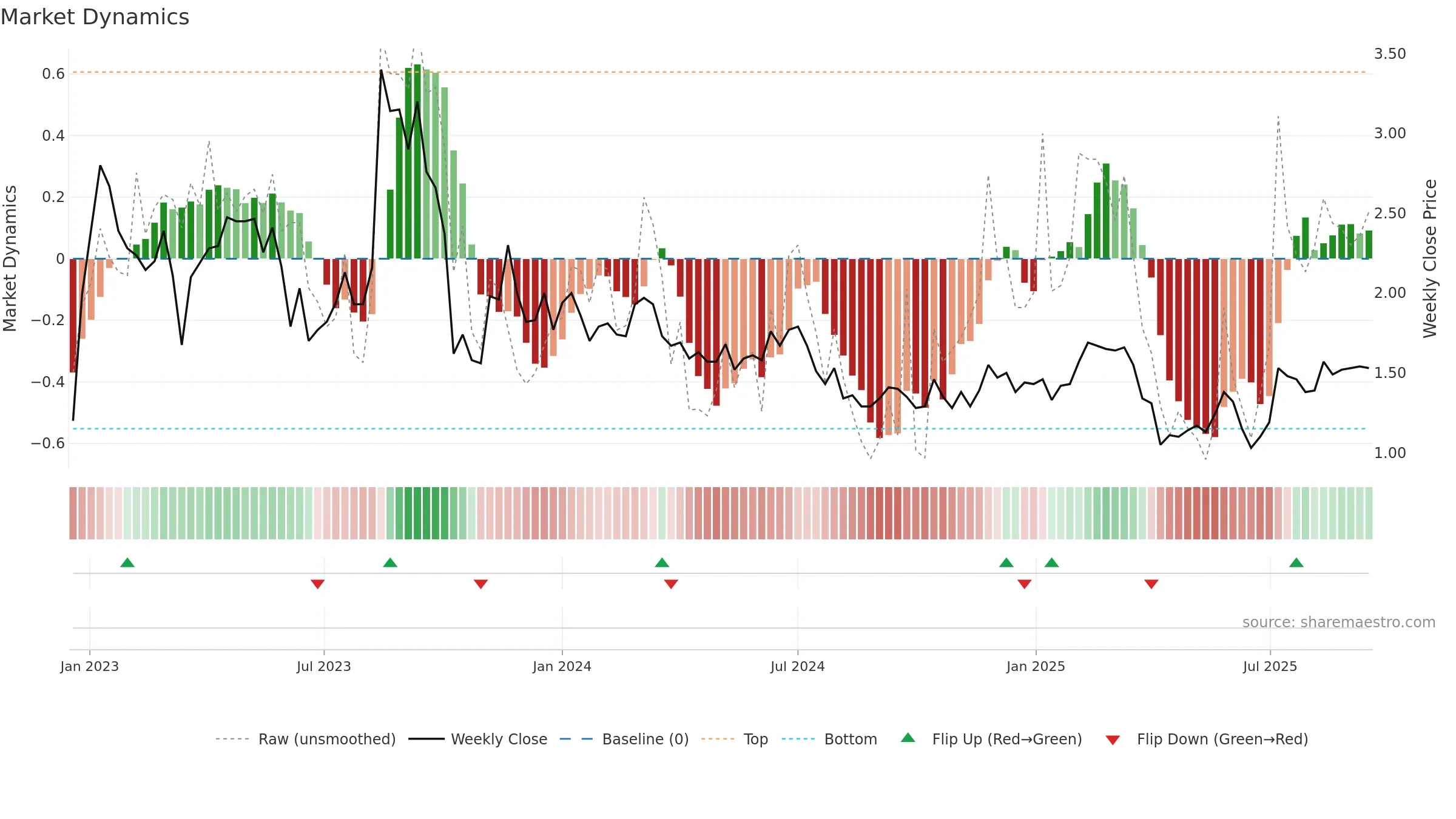Click the 2.50 price tick on right axis
The height and width of the screenshot is (819, 1456).
pyautogui.click(x=1390, y=214)
